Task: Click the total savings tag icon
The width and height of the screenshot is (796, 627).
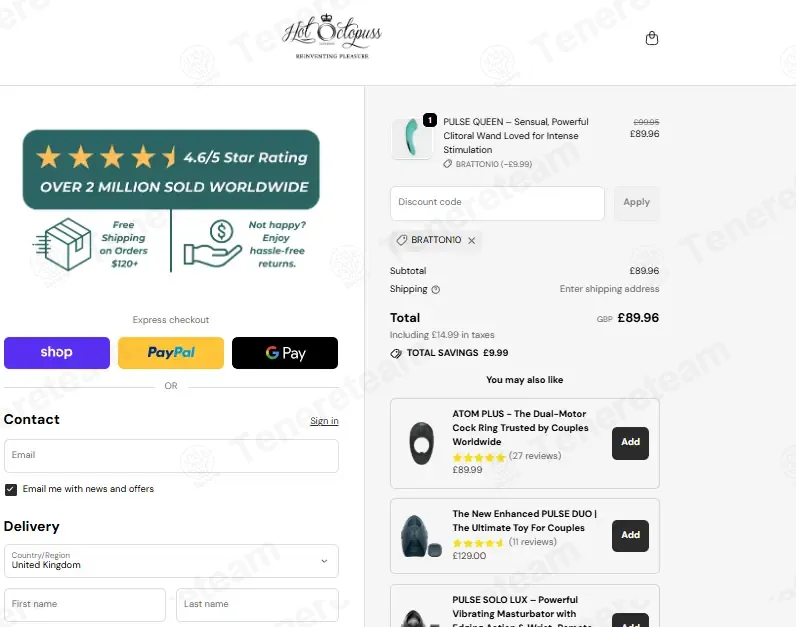Action: (396, 353)
